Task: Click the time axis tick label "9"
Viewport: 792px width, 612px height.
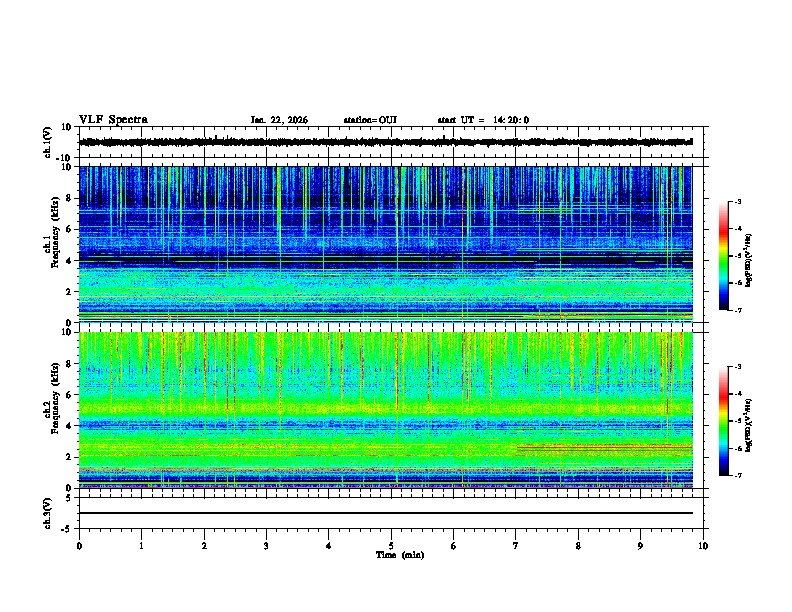Action: pyautogui.click(x=640, y=546)
